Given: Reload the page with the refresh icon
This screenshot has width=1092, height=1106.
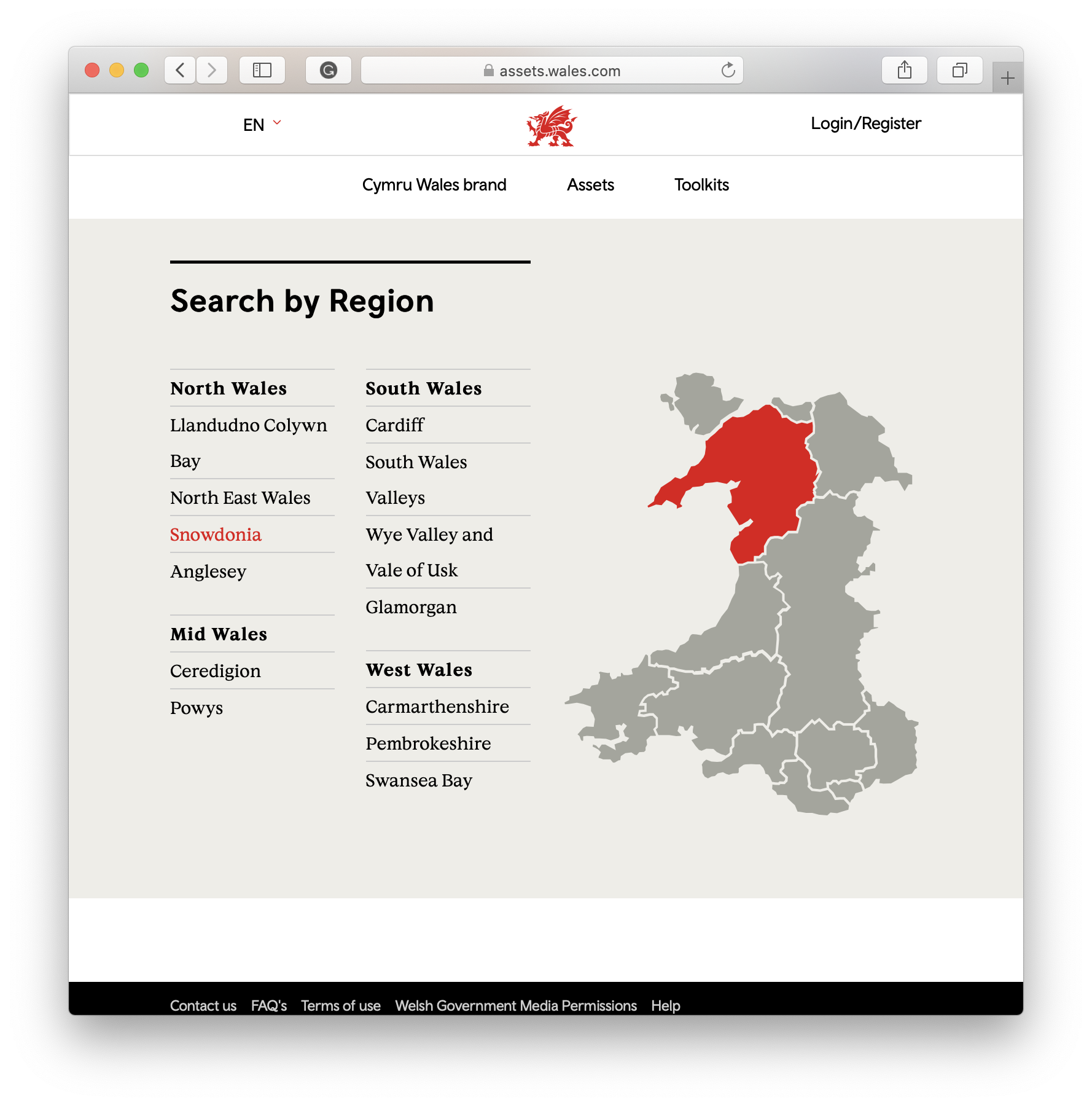Looking at the screenshot, I should 728,70.
